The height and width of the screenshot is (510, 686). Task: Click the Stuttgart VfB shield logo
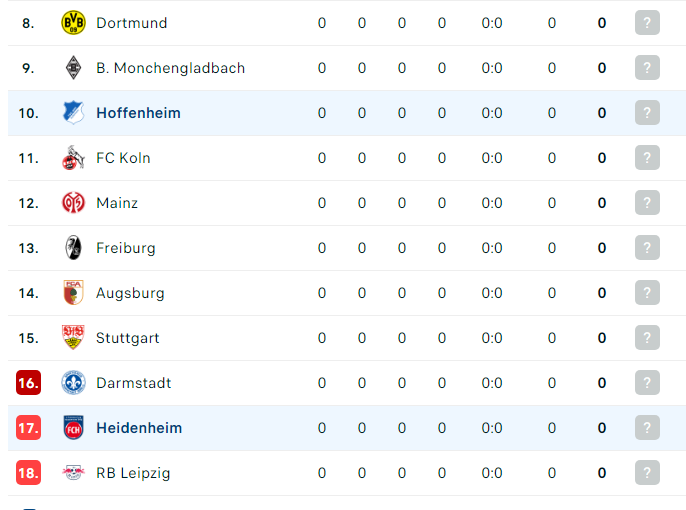pyautogui.click(x=73, y=338)
